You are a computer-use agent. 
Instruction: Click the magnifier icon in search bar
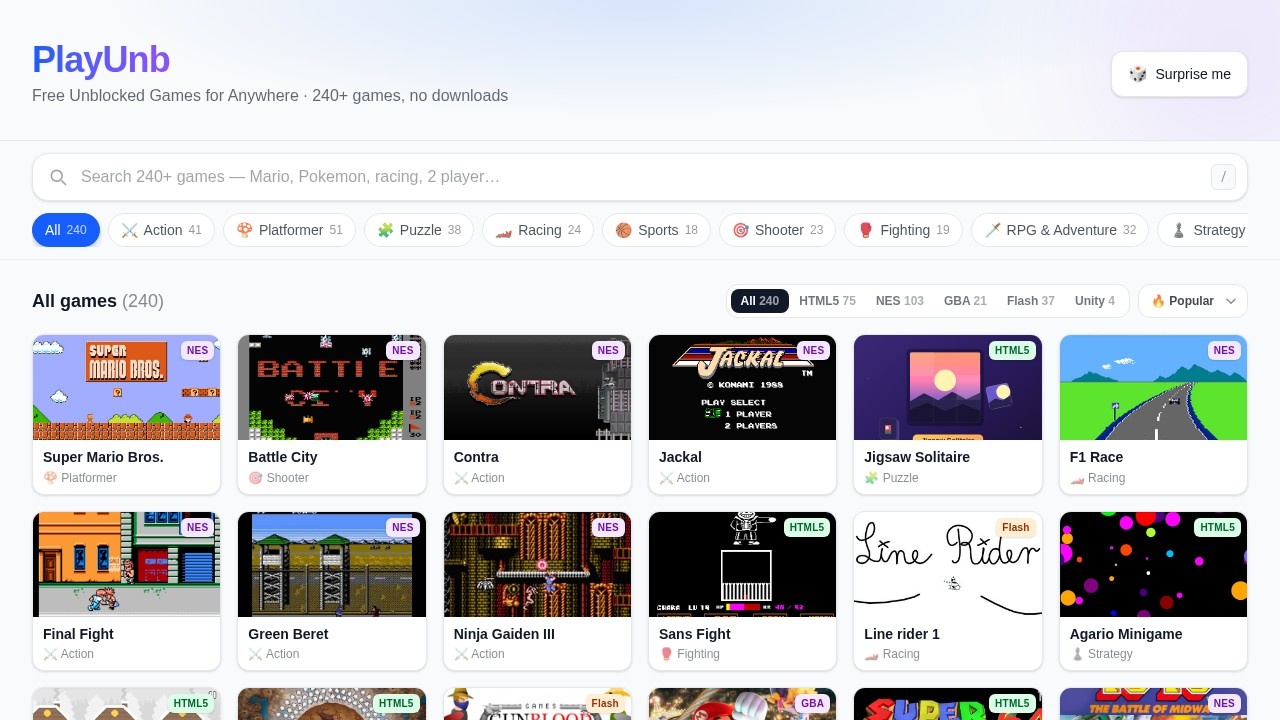pyautogui.click(x=59, y=177)
